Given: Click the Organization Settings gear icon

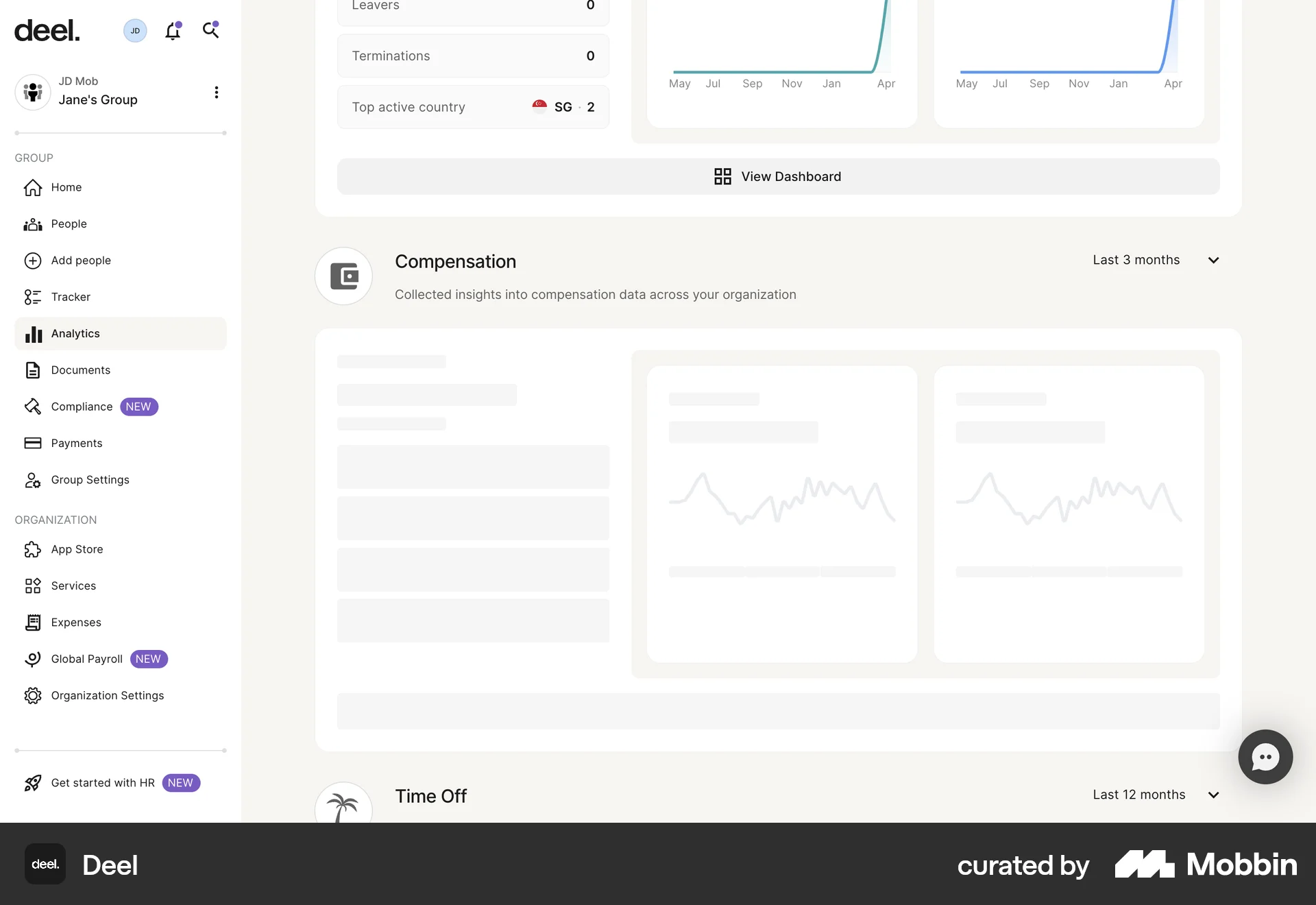Looking at the screenshot, I should [34, 695].
